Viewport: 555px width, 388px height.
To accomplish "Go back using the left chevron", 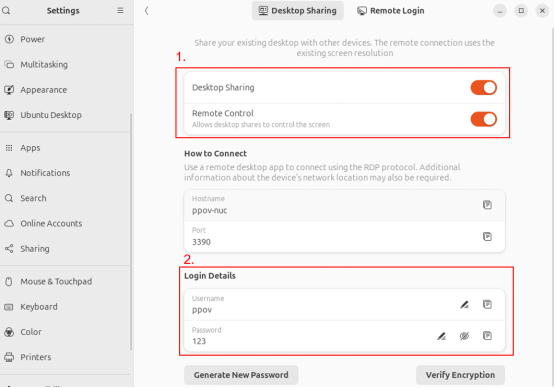I will coord(147,11).
